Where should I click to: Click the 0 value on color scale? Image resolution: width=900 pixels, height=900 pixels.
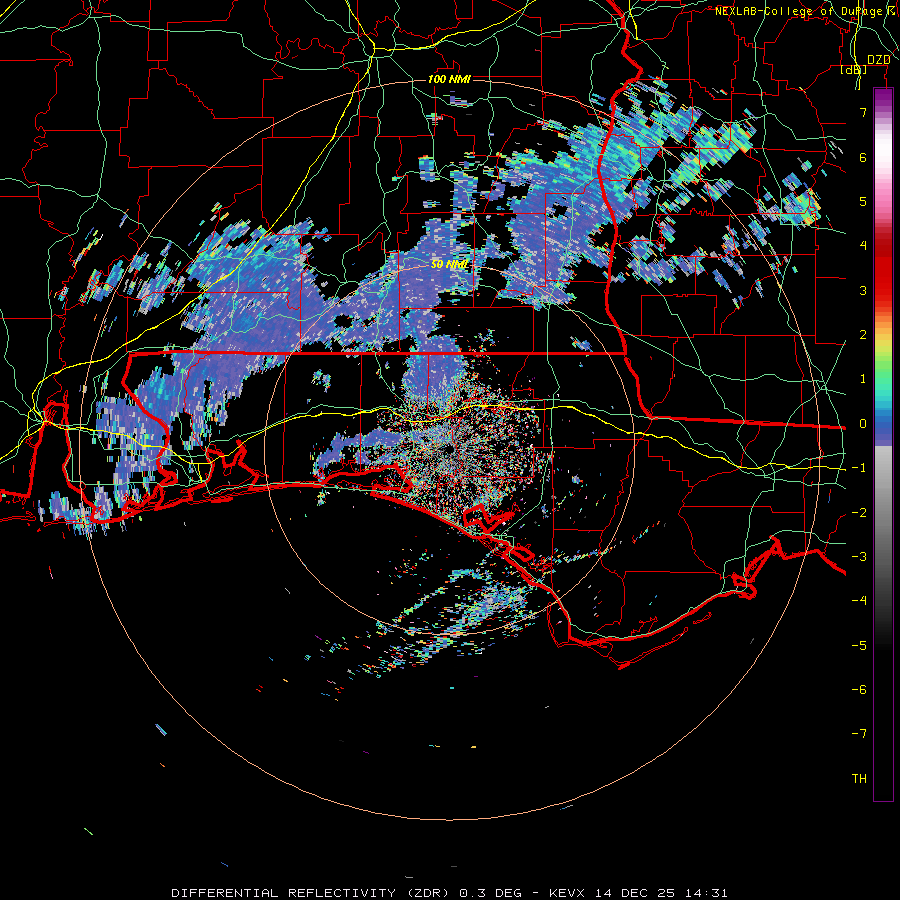863,424
